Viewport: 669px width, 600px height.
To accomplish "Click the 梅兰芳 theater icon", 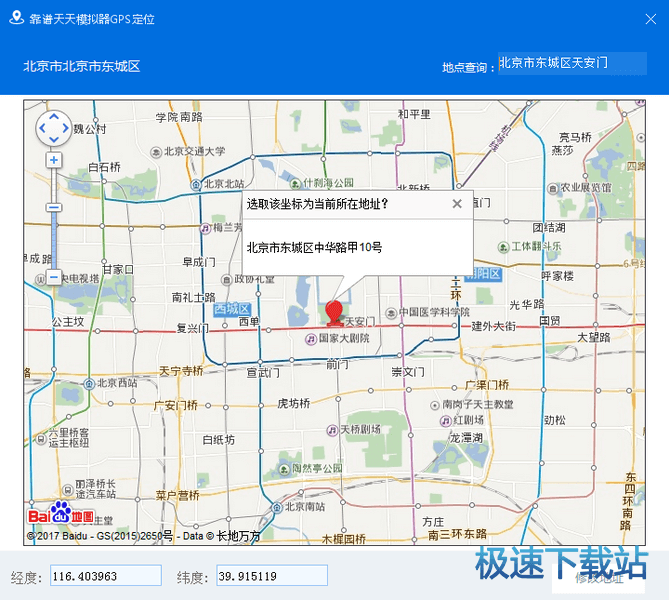I will coord(206,228).
